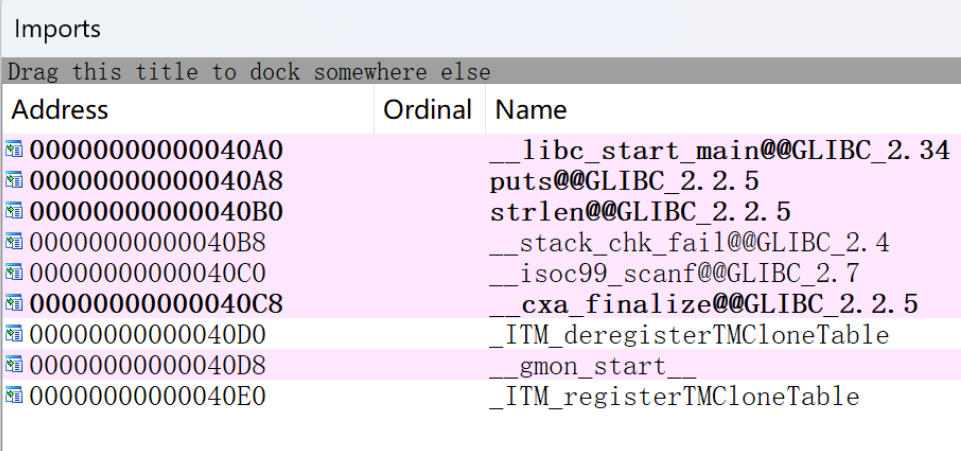961x451 pixels.
Task: Click the import icon beside address 00000000000040B8
Action: click(13, 241)
